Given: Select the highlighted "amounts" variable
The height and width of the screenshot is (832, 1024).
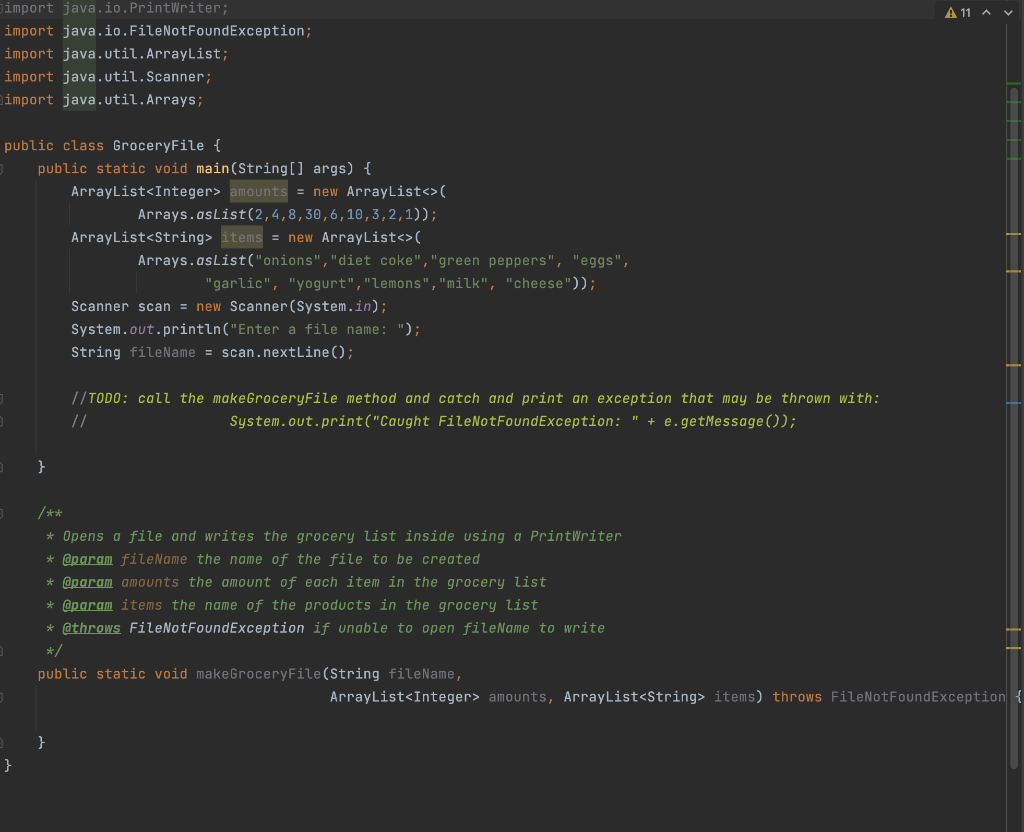Looking at the screenshot, I should click(258, 191).
